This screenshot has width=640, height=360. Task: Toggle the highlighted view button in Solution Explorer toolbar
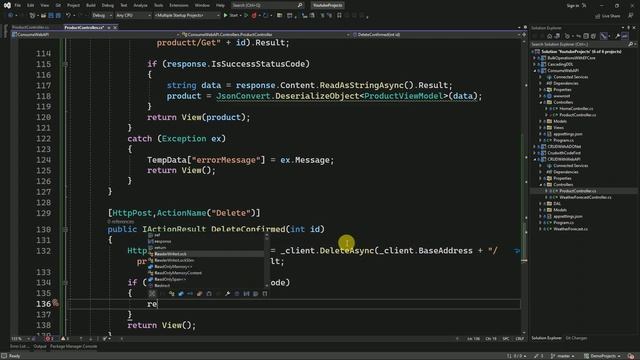604,36
